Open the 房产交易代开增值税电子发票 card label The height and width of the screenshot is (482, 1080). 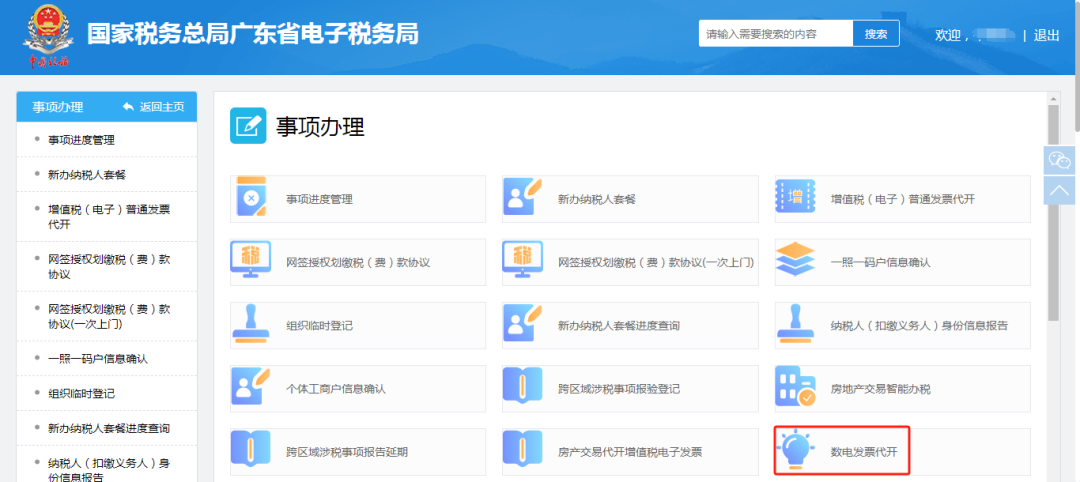[x=630, y=453]
